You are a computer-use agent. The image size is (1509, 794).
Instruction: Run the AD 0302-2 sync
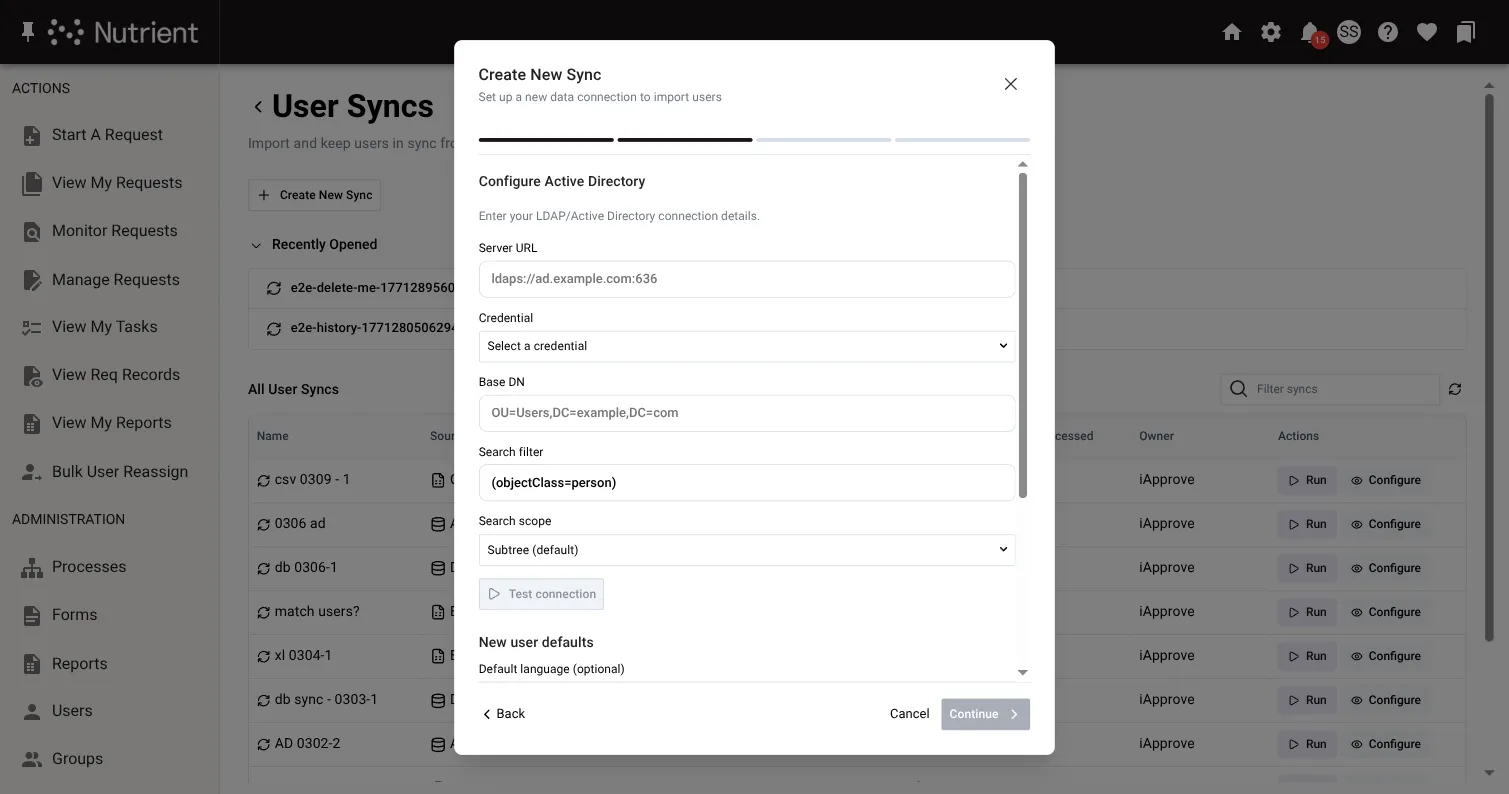tap(1307, 744)
